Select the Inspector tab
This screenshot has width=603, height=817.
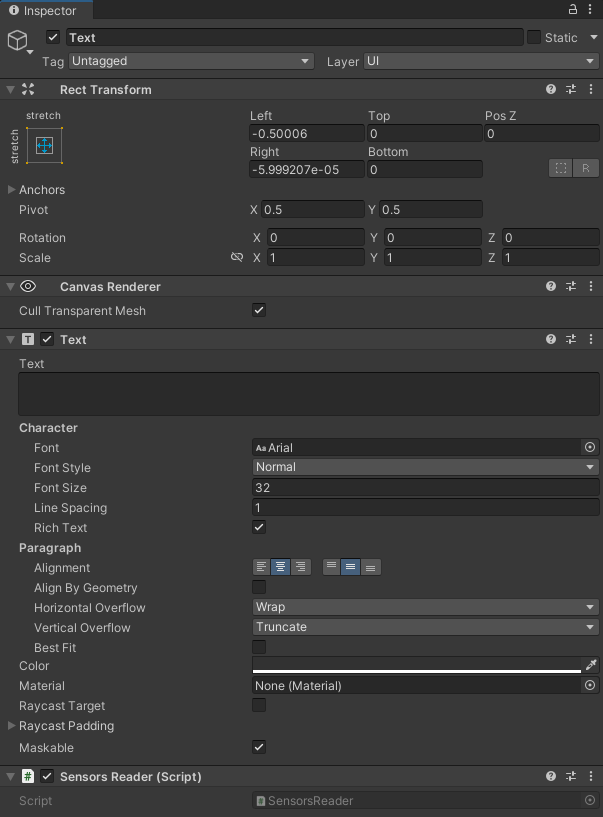(x=45, y=11)
